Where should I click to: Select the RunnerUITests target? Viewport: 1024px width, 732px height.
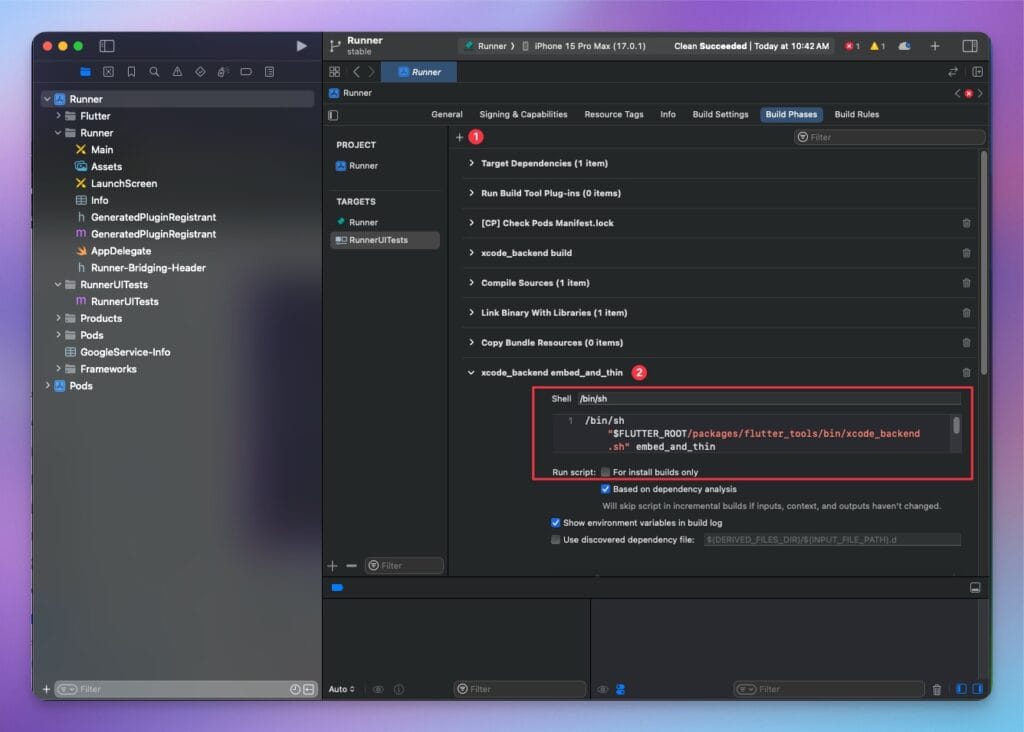[385, 240]
